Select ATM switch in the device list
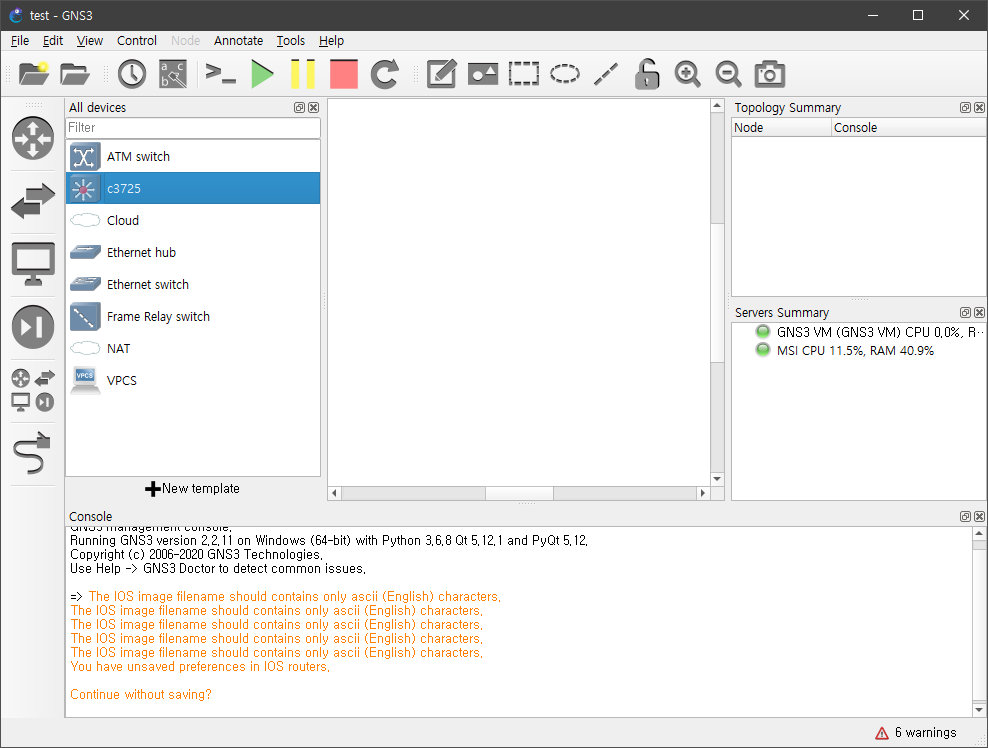 pyautogui.click(x=193, y=156)
